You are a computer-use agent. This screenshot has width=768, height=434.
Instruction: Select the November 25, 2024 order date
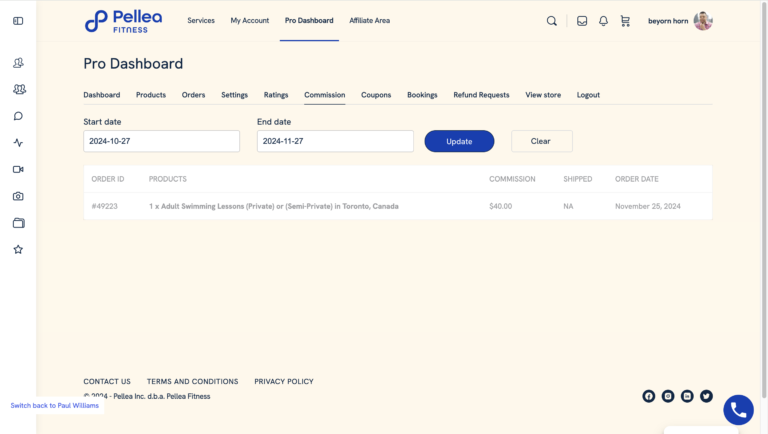pyautogui.click(x=648, y=206)
